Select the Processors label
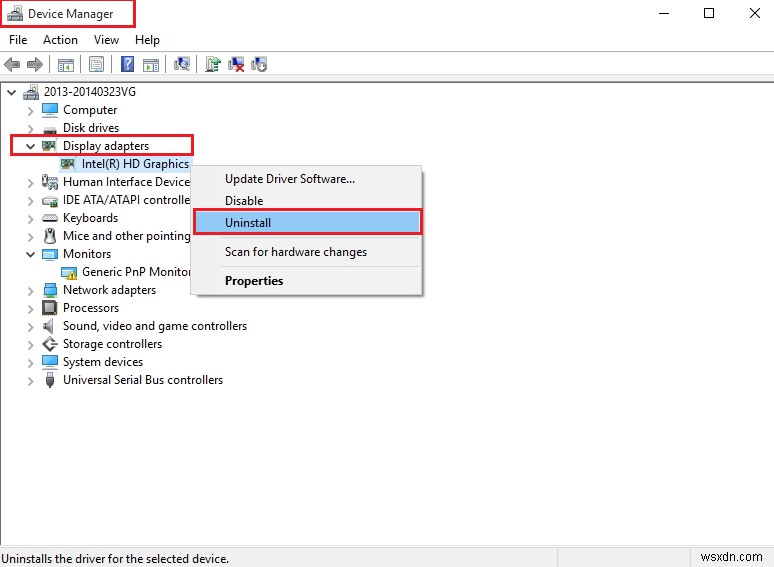Image resolution: width=774 pixels, height=567 pixels. (x=91, y=308)
